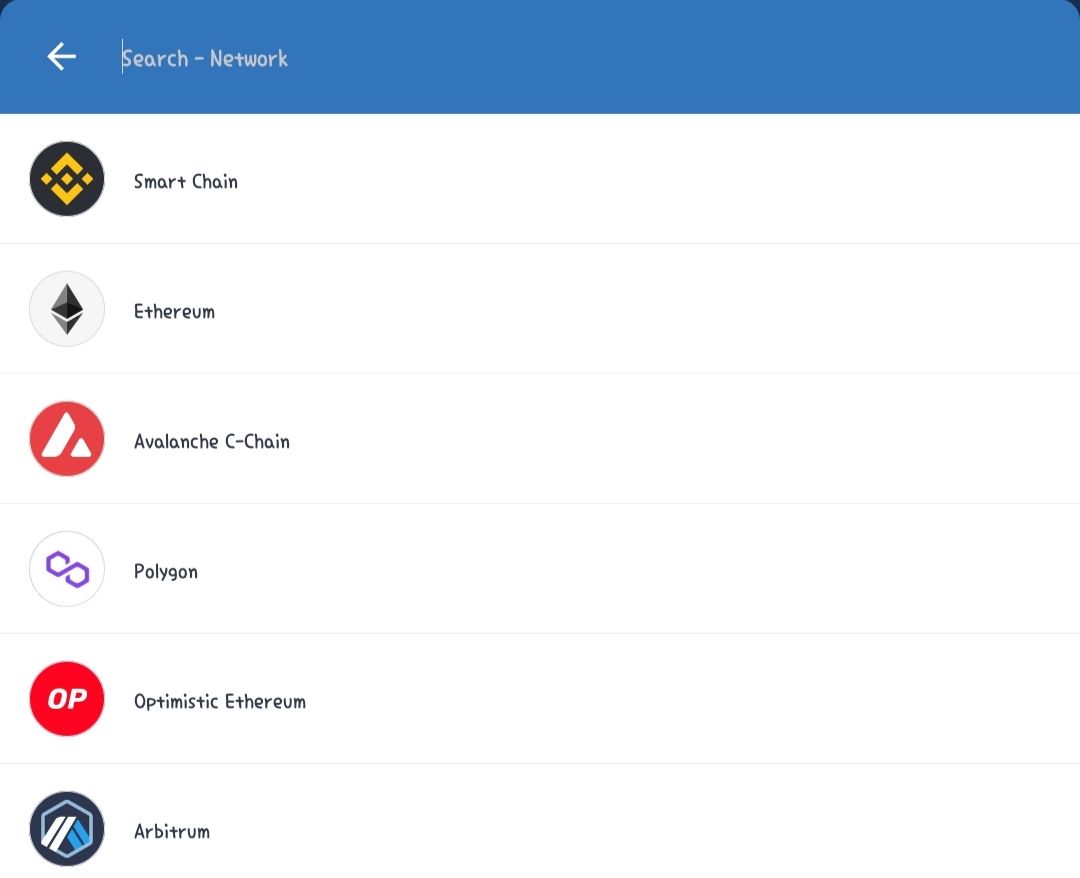Click empty area of Avalanche C-Chain row

(654, 439)
